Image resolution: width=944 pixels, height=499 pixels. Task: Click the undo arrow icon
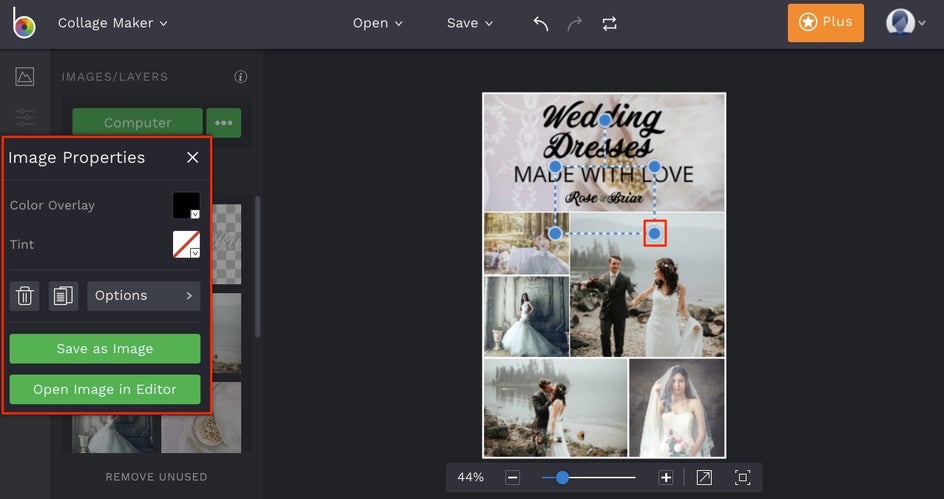point(541,23)
